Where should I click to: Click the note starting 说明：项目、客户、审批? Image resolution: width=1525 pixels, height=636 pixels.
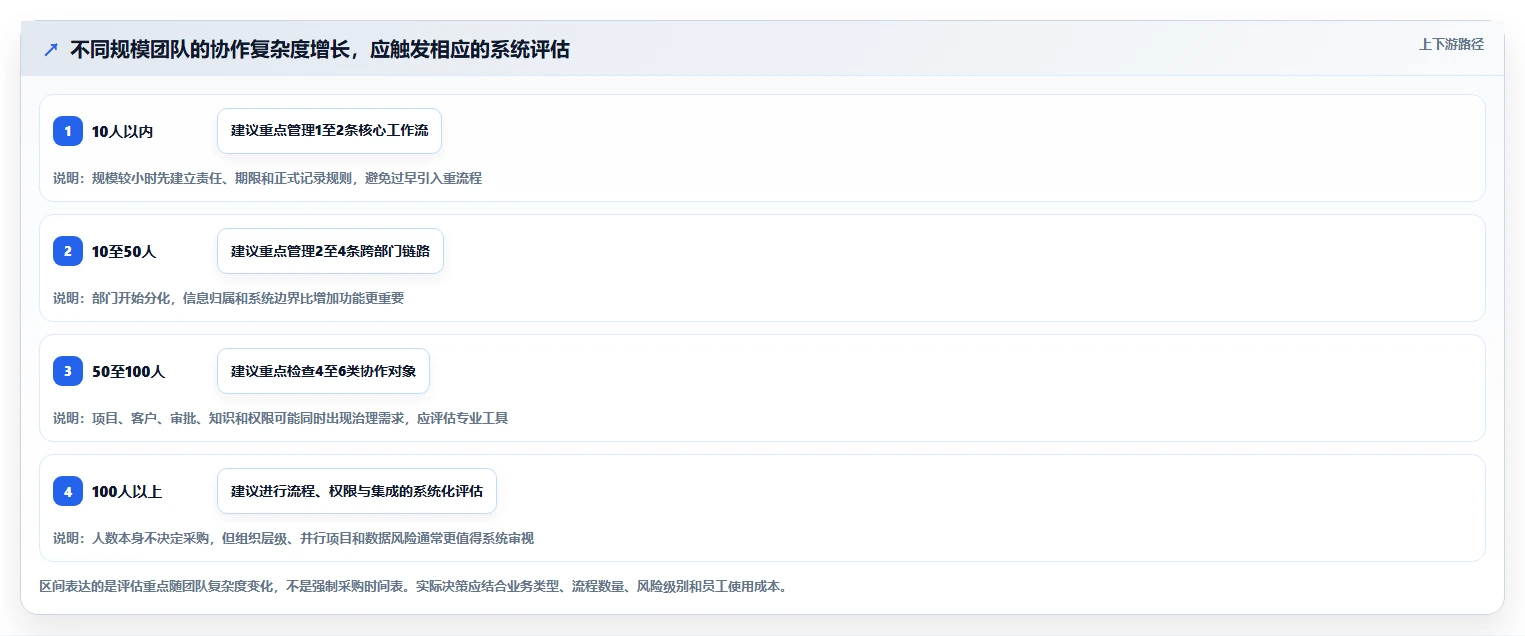(x=280, y=418)
